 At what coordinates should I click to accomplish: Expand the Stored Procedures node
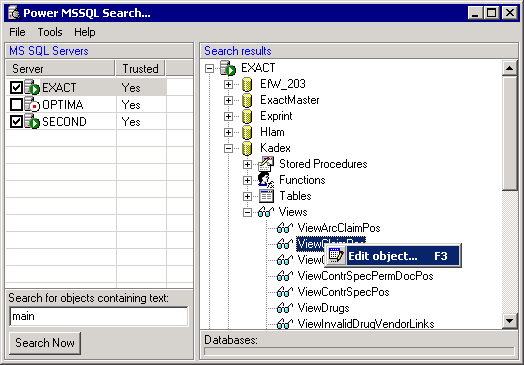pyautogui.click(x=247, y=165)
